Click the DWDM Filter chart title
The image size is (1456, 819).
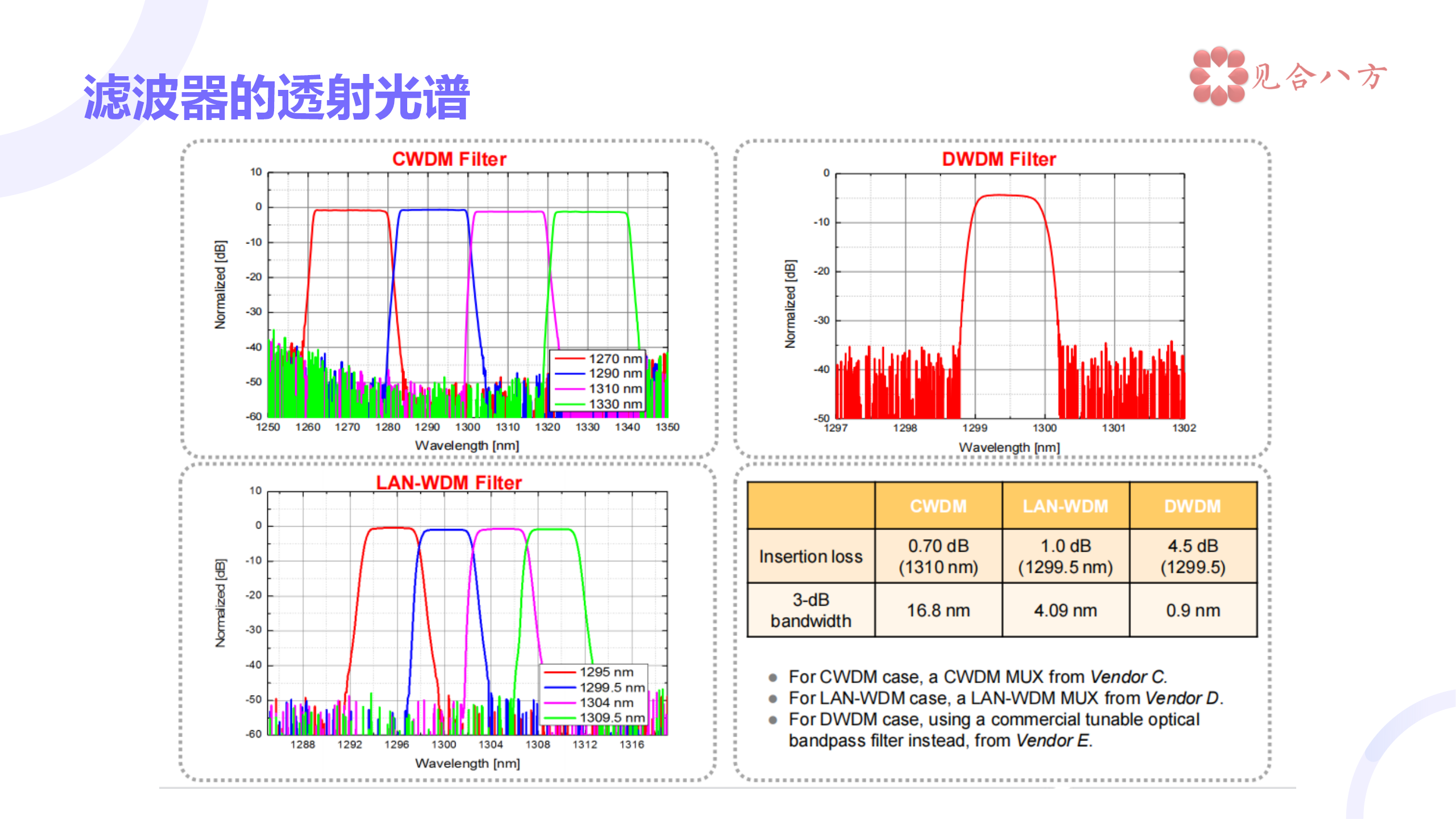(999, 159)
